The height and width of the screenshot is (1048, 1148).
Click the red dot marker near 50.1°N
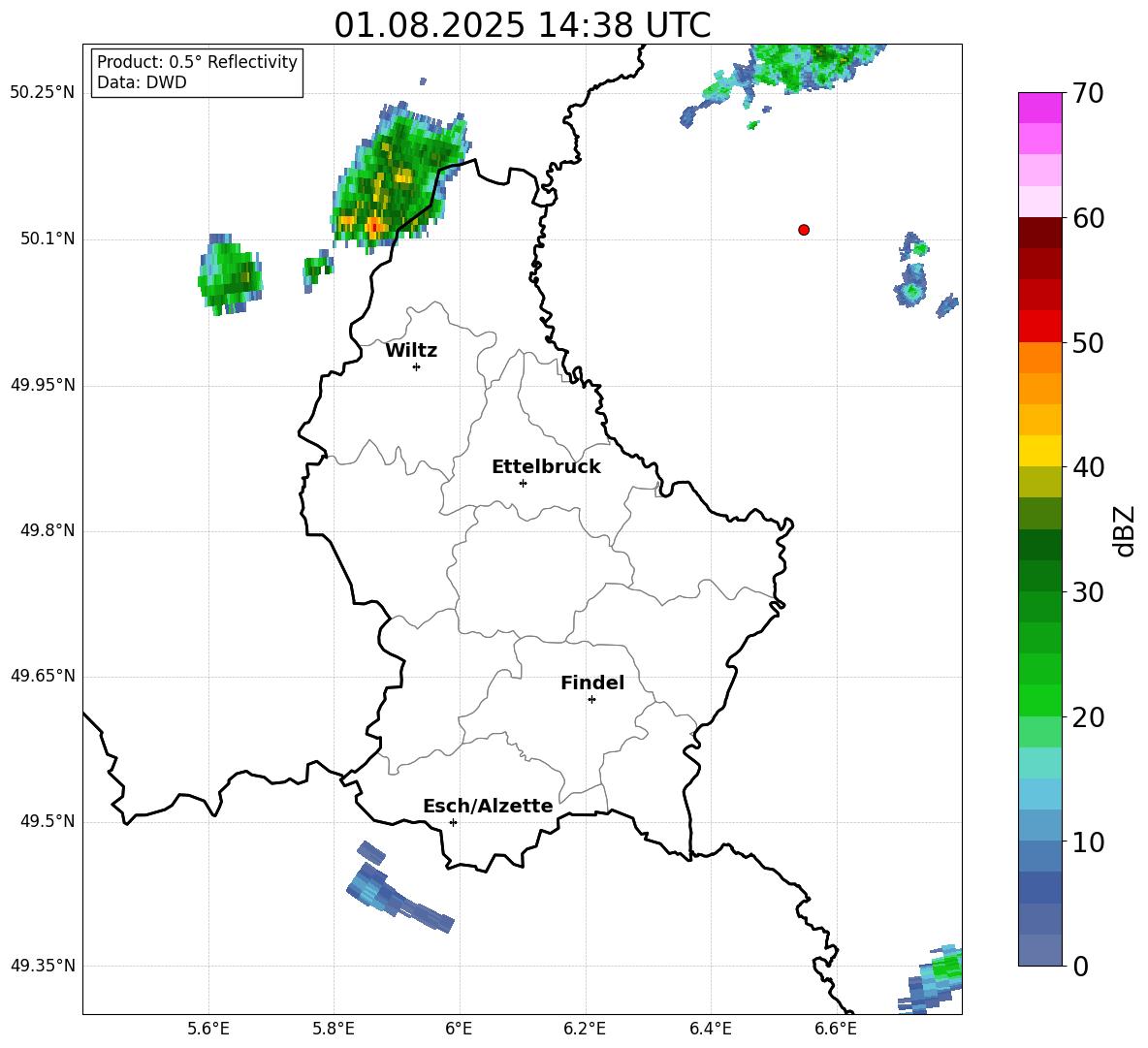click(x=804, y=230)
